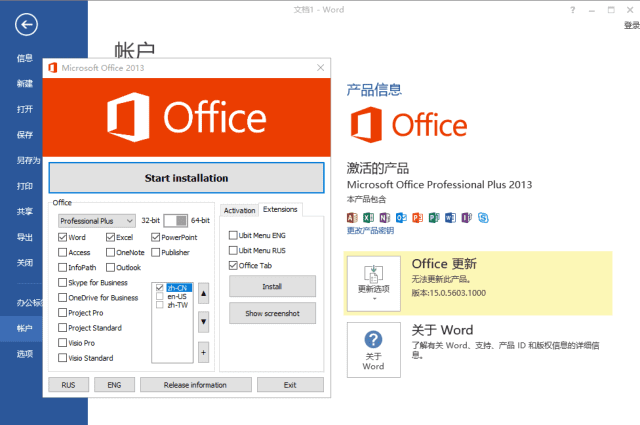This screenshot has height=425, width=640.
Task: Enable the Outlook checkbox
Action: pos(110,267)
